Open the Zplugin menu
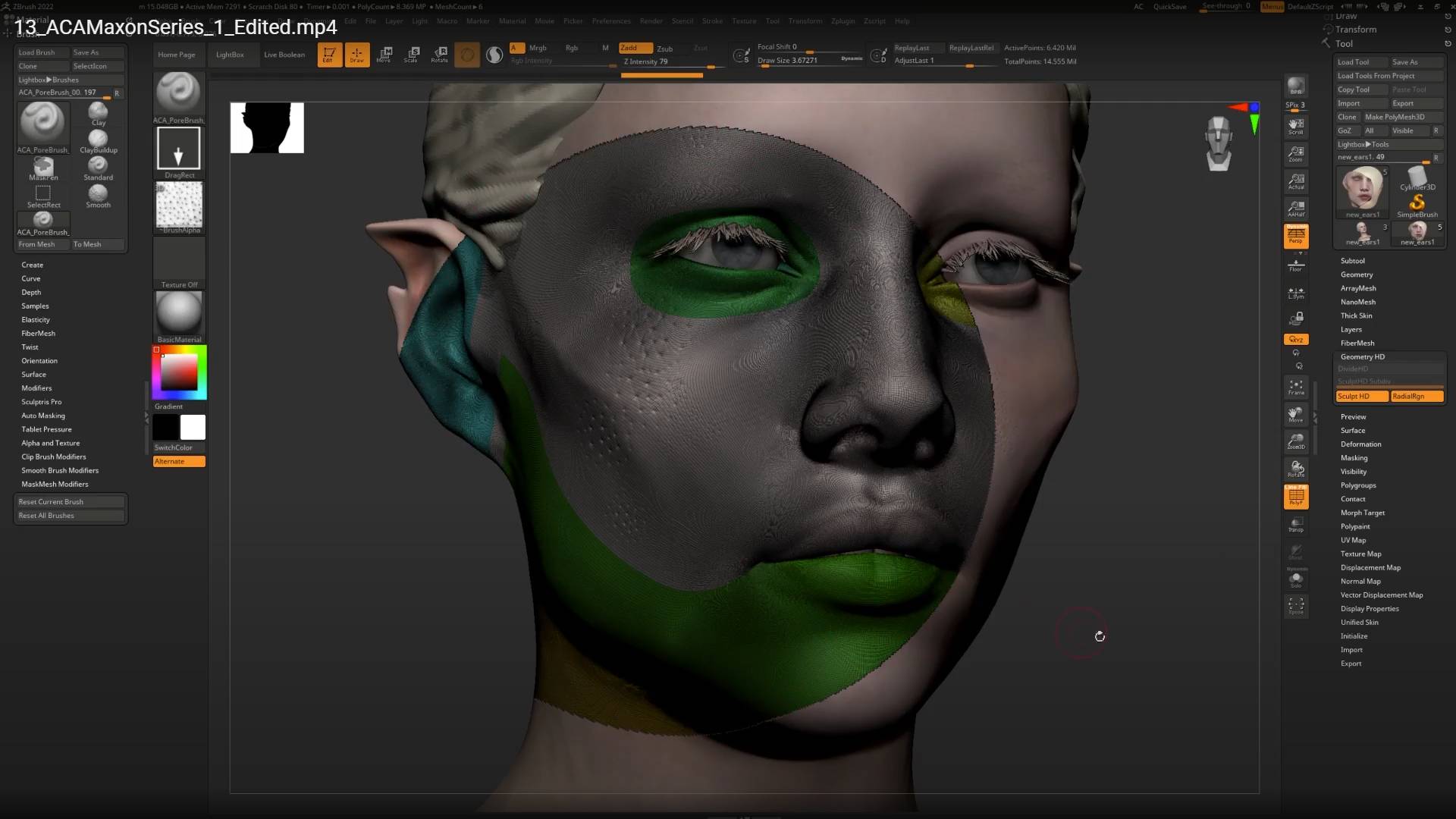Viewport: 1456px width, 819px height. click(843, 21)
